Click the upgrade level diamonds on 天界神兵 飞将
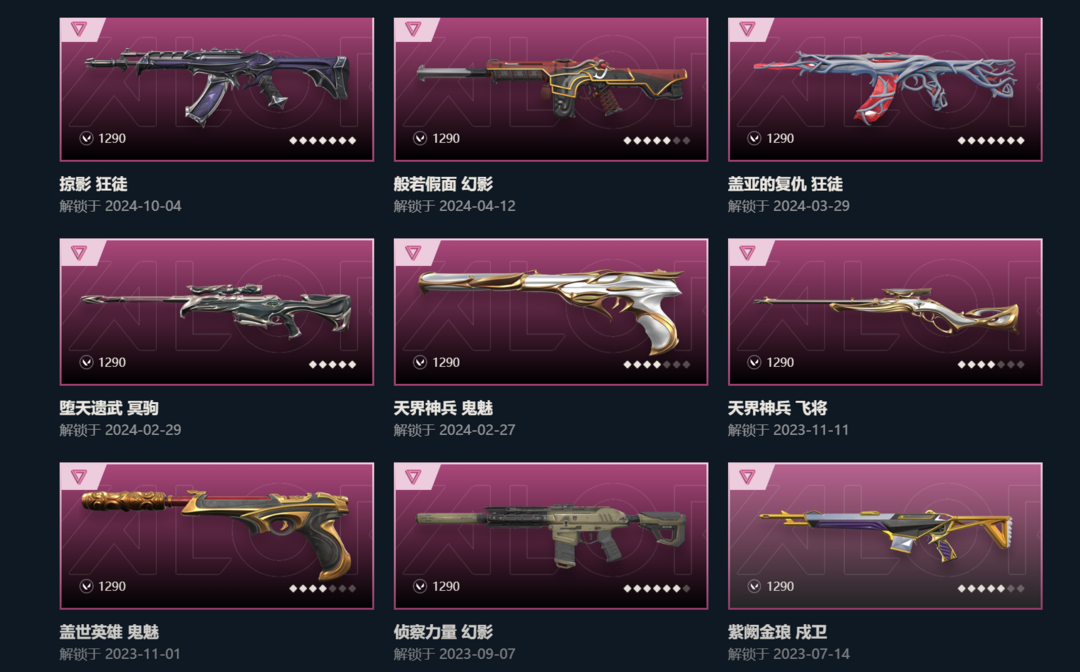This screenshot has height=672, width=1080. point(990,364)
